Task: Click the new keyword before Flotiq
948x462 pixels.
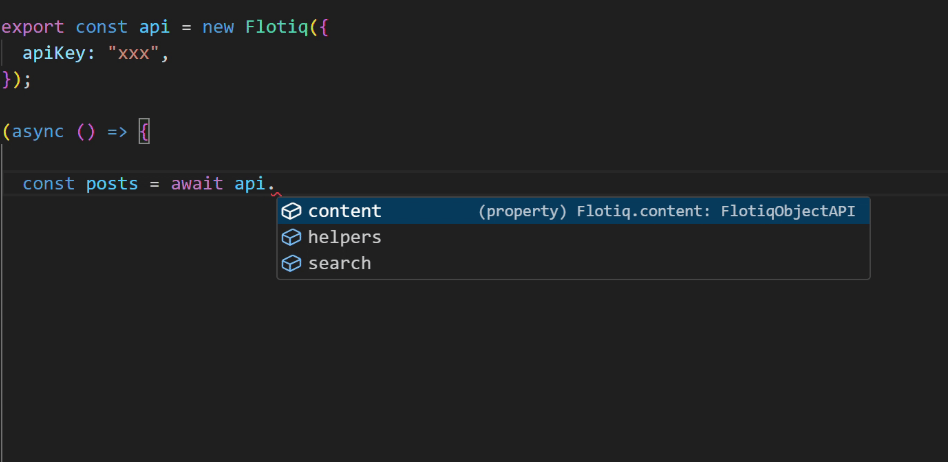Action: coord(217,27)
